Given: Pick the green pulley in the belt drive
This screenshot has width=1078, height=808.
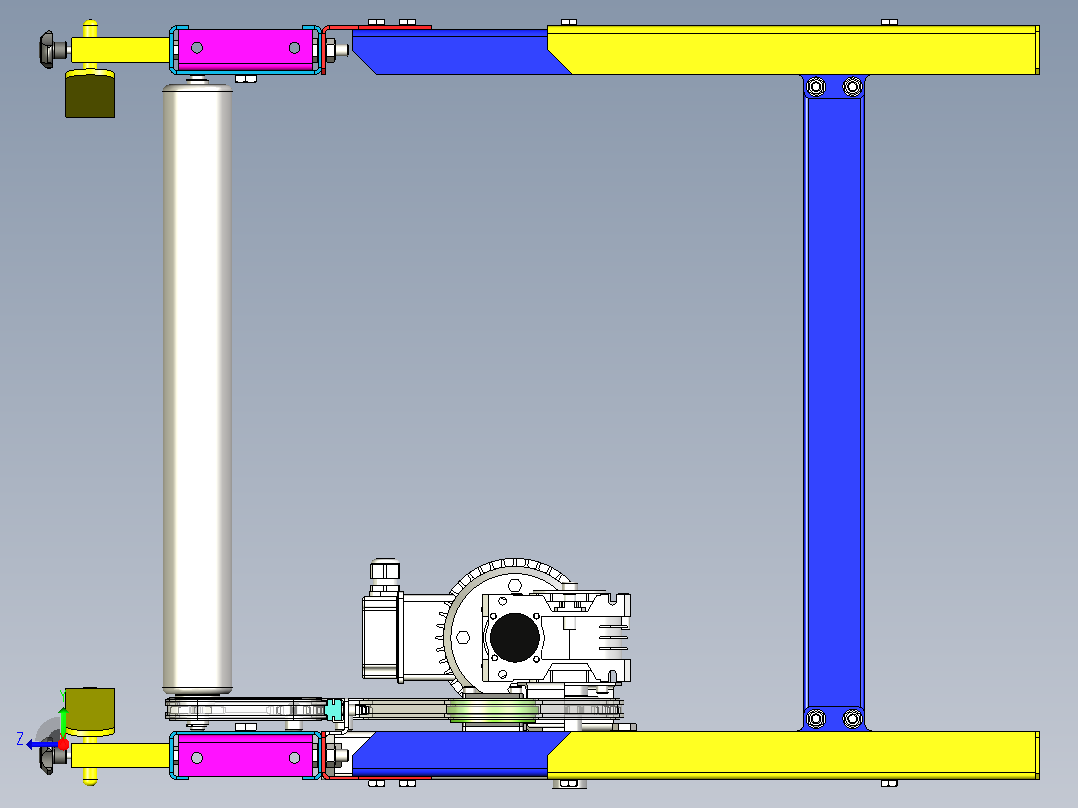Looking at the screenshot, I should click(492, 710).
